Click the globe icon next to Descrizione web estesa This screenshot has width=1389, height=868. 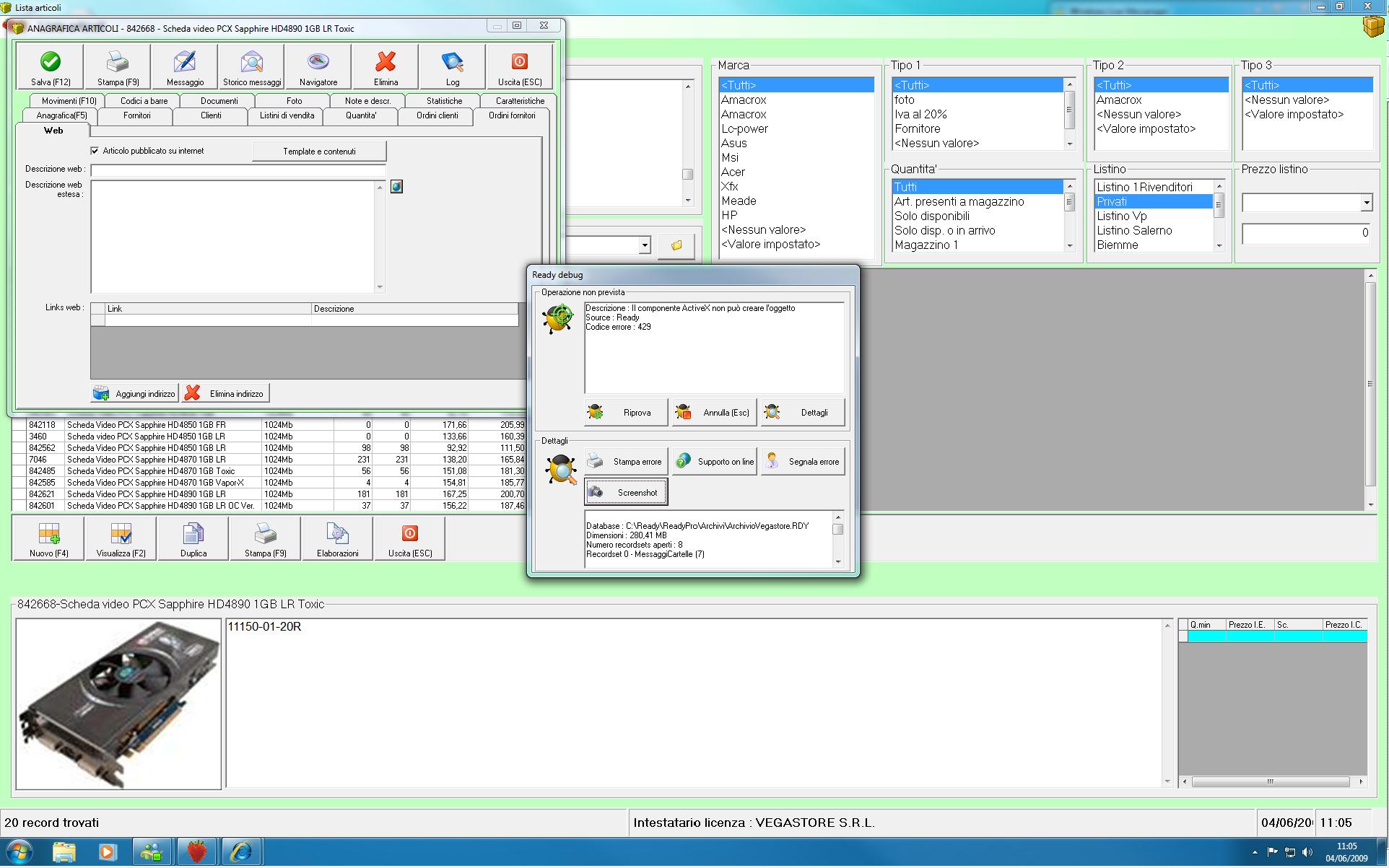click(396, 187)
